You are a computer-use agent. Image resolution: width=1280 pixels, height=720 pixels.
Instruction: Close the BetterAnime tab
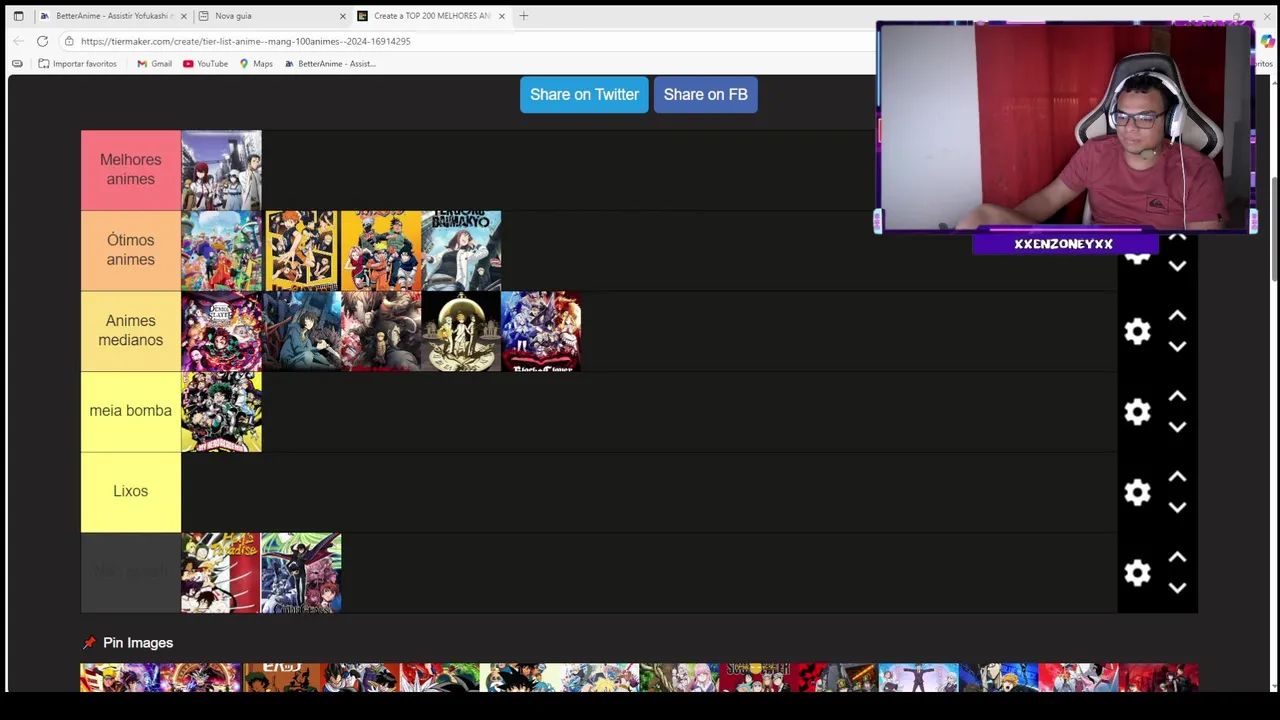[183, 16]
